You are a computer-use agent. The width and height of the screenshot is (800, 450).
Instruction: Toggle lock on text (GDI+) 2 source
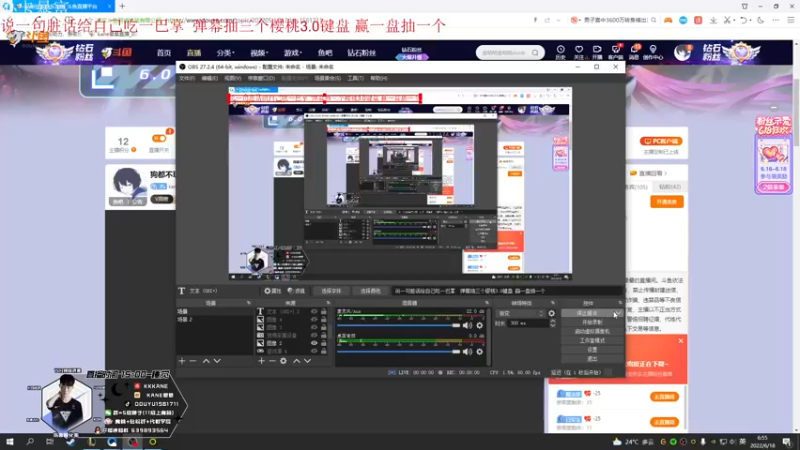pyautogui.click(x=323, y=311)
